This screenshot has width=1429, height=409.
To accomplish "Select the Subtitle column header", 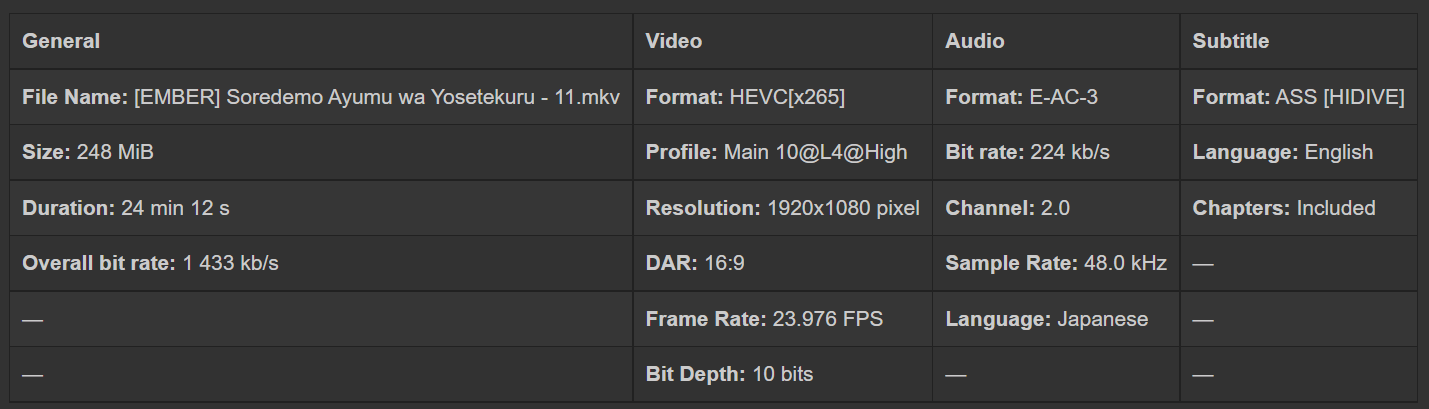I will [1230, 41].
